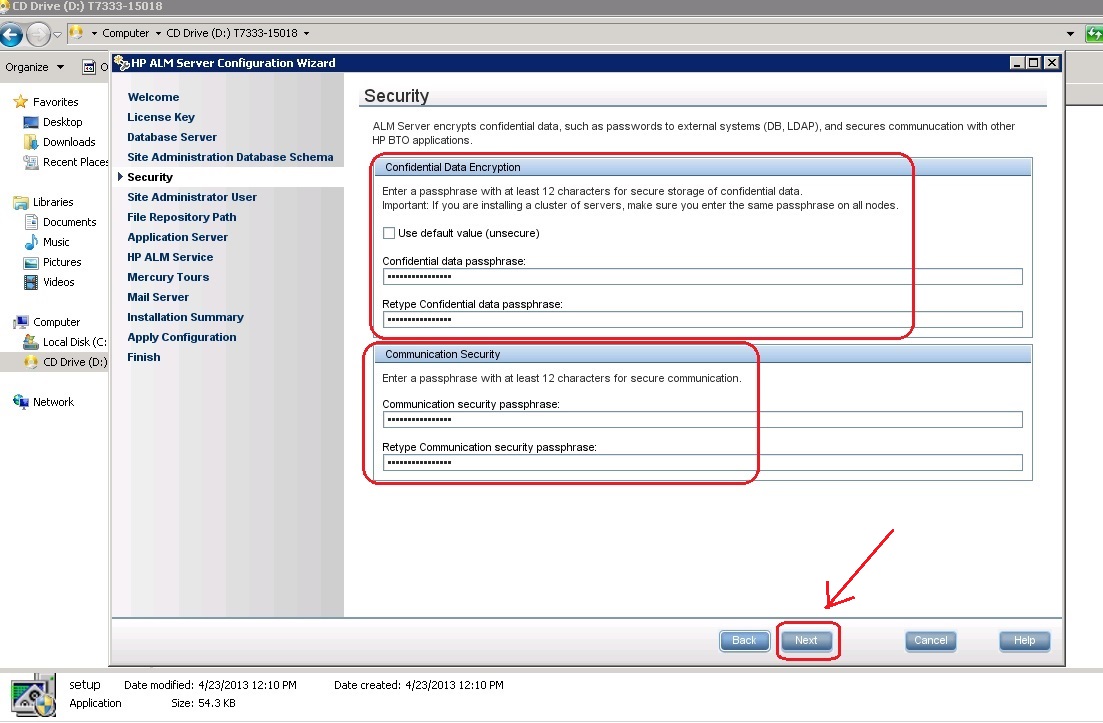The image size is (1103, 723).
Task: Click the Favorites star icon
Action: [x=20, y=102]
